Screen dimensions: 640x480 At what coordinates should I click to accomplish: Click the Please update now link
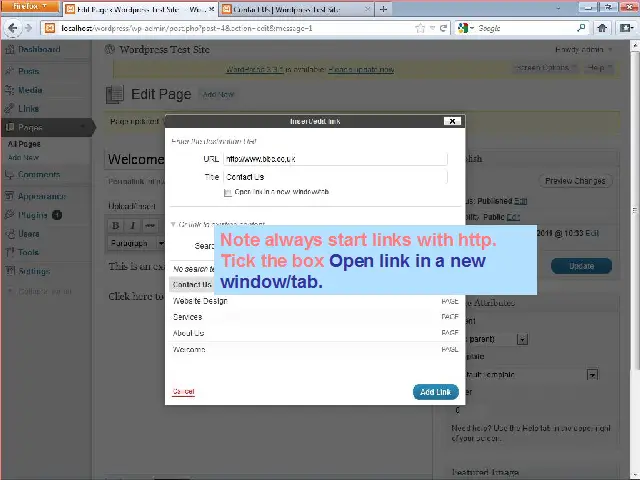coord(361,69)
